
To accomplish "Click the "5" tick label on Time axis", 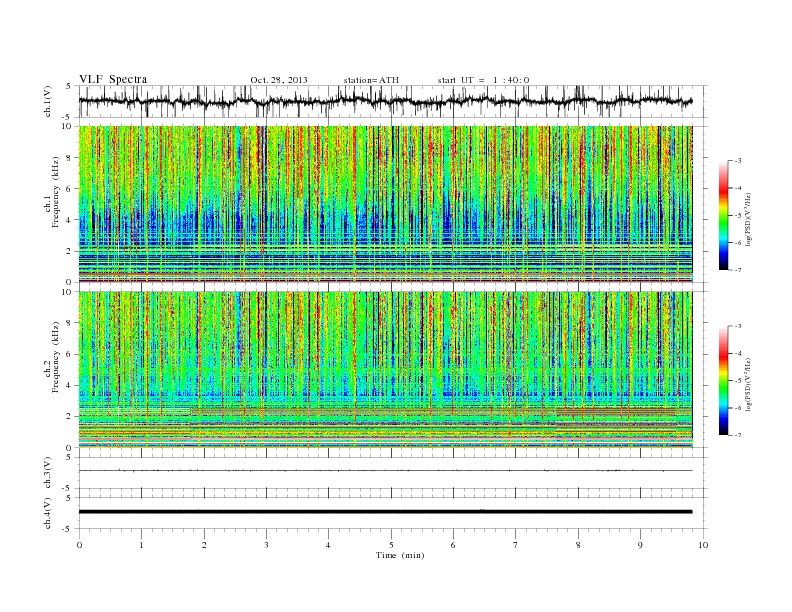I will [391, 545].
